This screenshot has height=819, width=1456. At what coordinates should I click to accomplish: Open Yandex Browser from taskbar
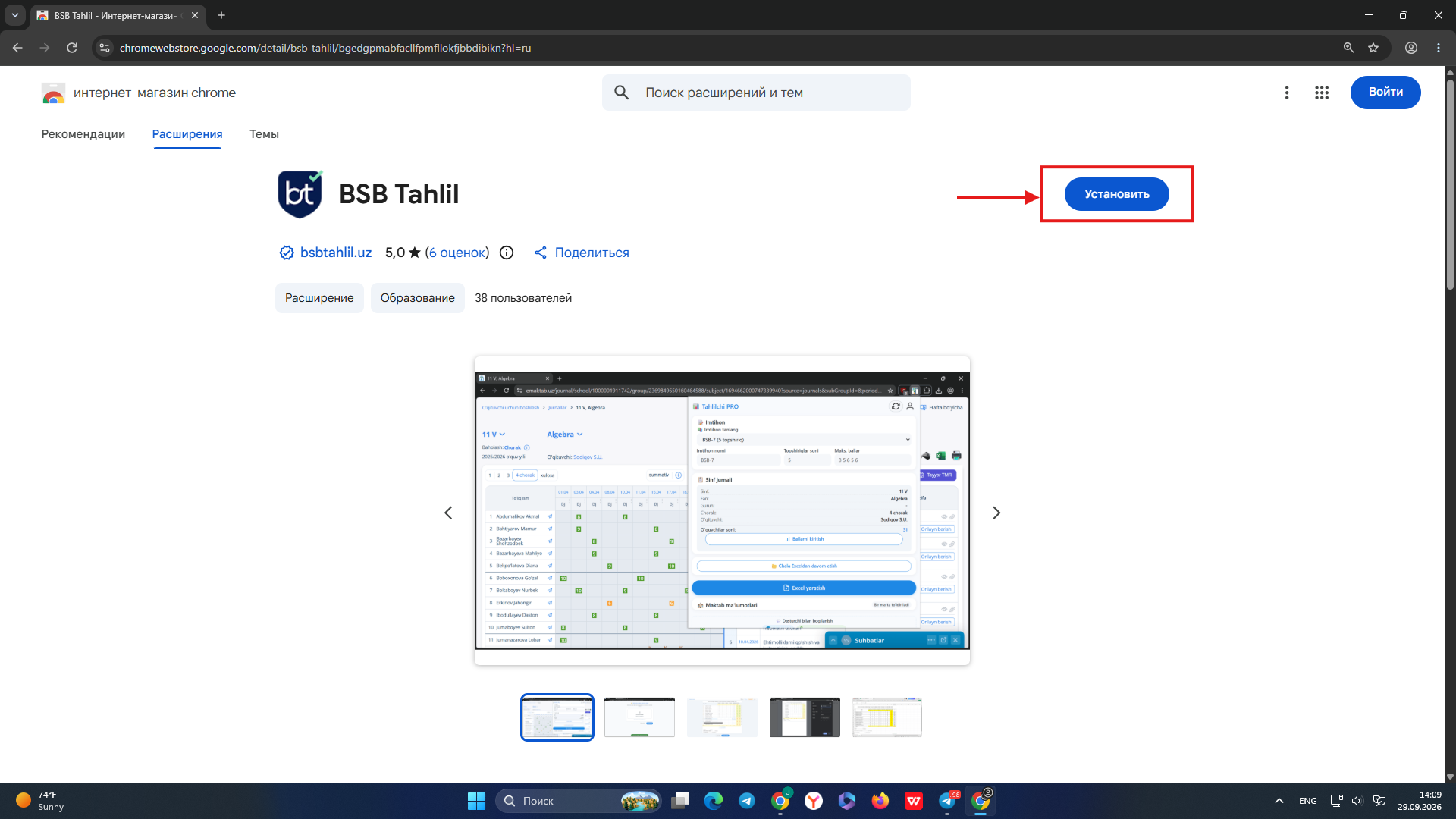(814, 801)
